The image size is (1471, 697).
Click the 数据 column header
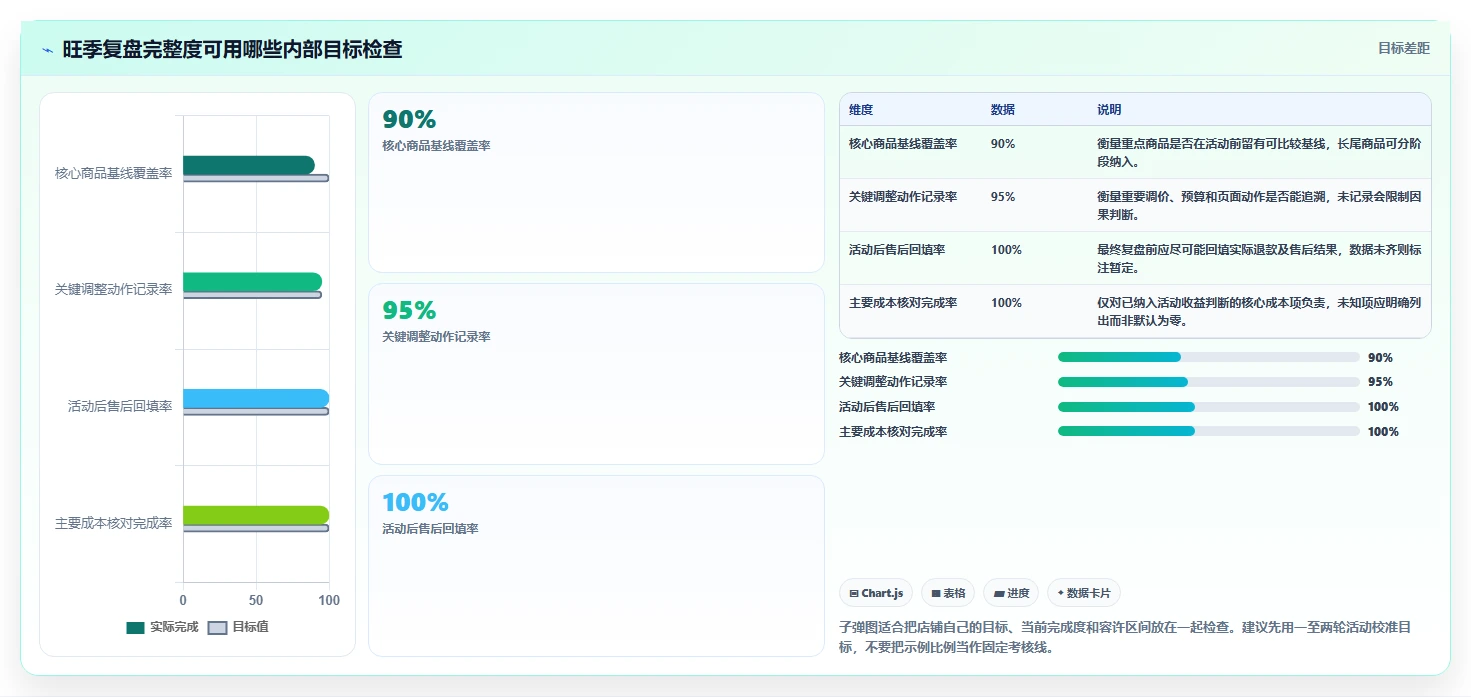point(1003,110)
